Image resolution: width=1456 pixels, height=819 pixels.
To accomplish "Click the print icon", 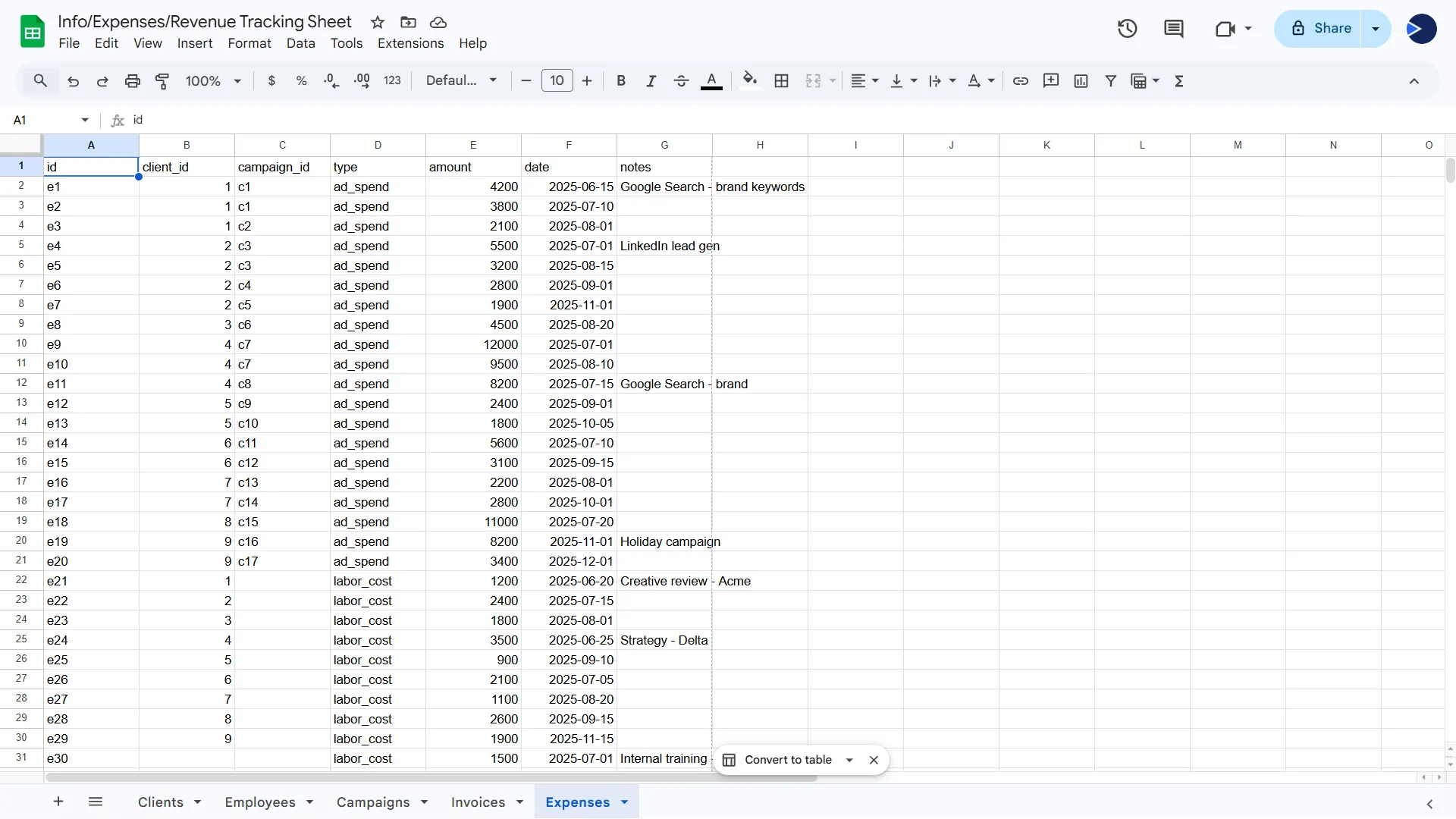I will (132, 80).
